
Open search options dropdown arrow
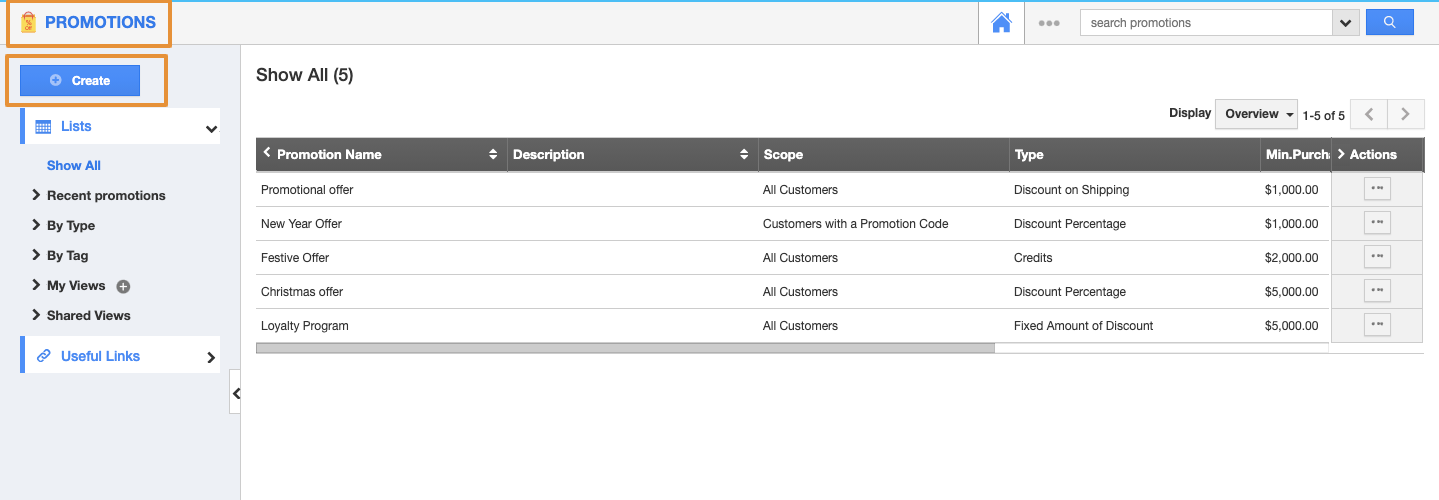[1345, 23]
